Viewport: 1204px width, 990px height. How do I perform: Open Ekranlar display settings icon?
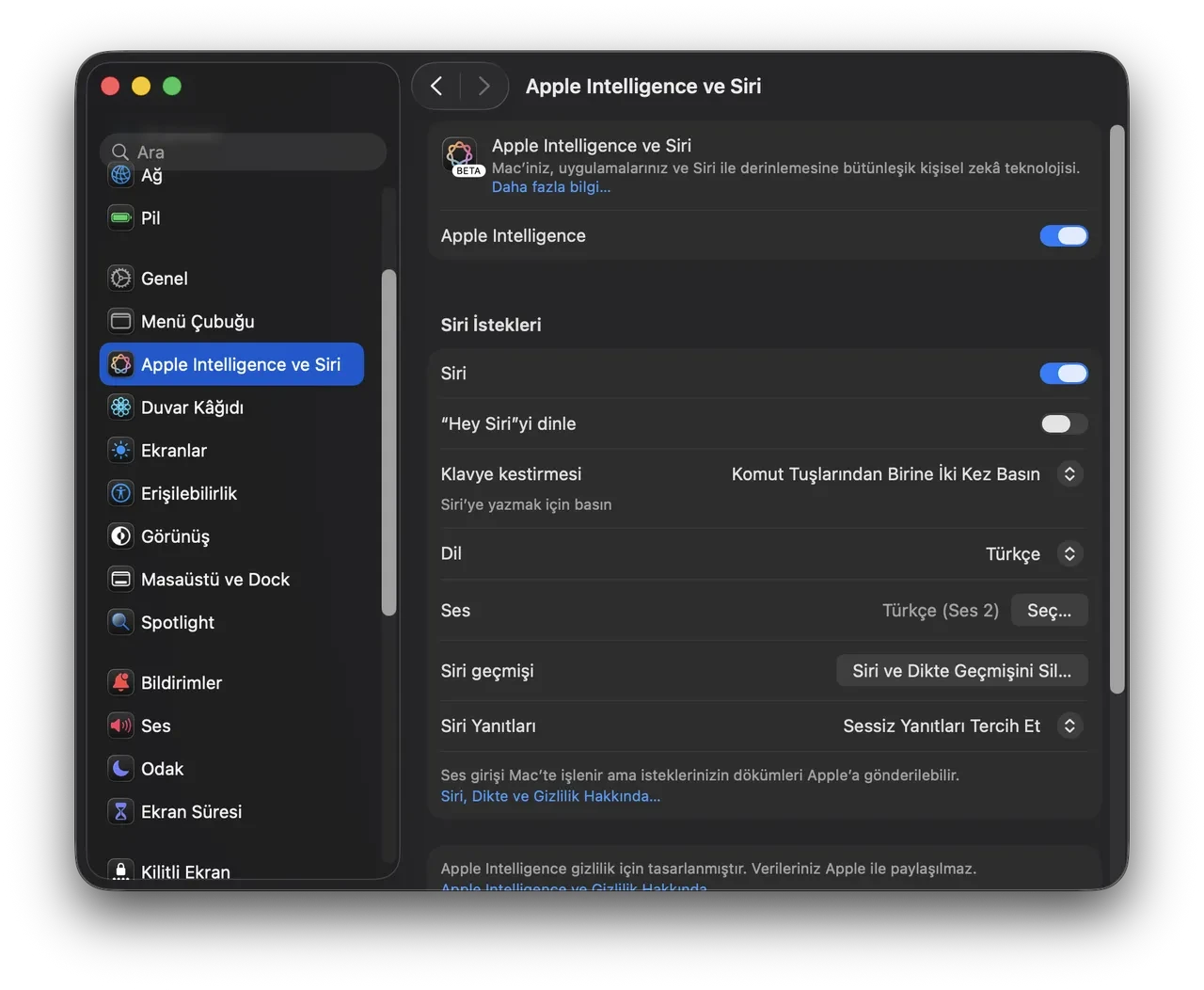120,450
